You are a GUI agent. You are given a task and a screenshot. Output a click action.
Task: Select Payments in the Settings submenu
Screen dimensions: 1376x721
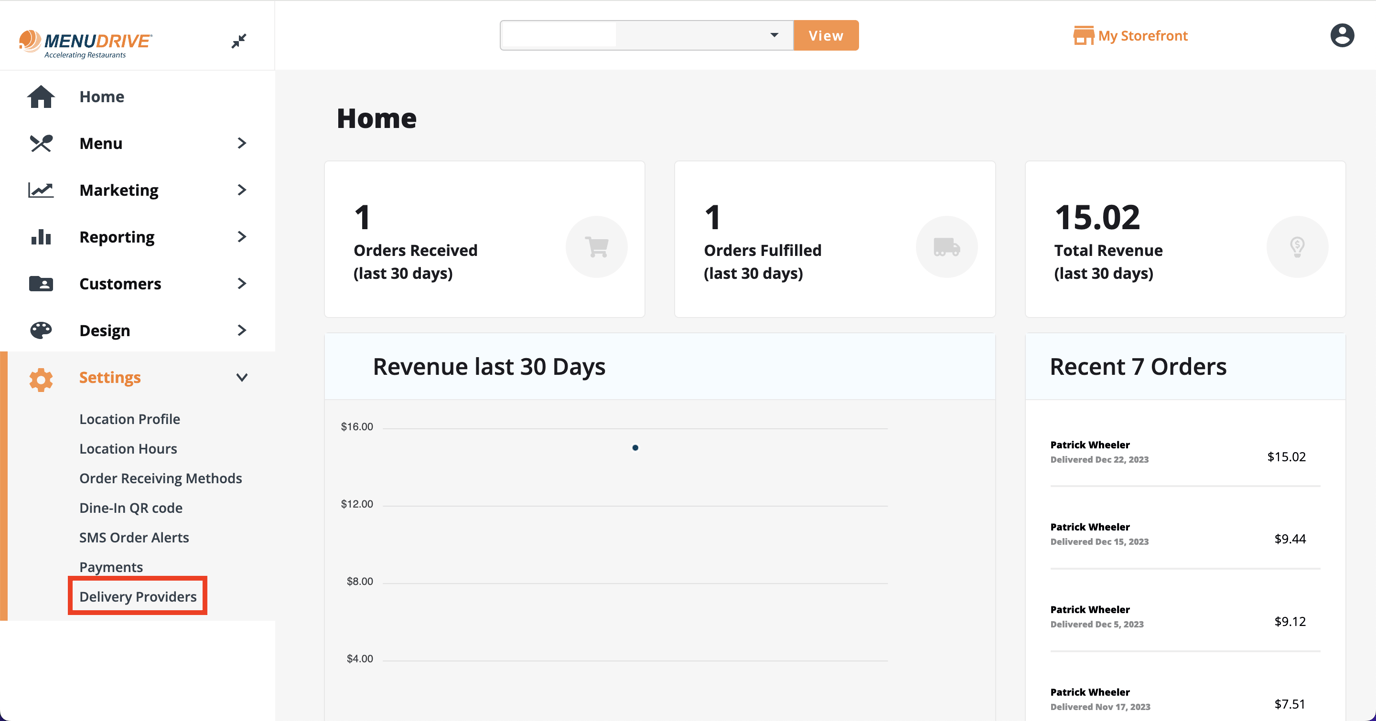(x=111, y=566)
